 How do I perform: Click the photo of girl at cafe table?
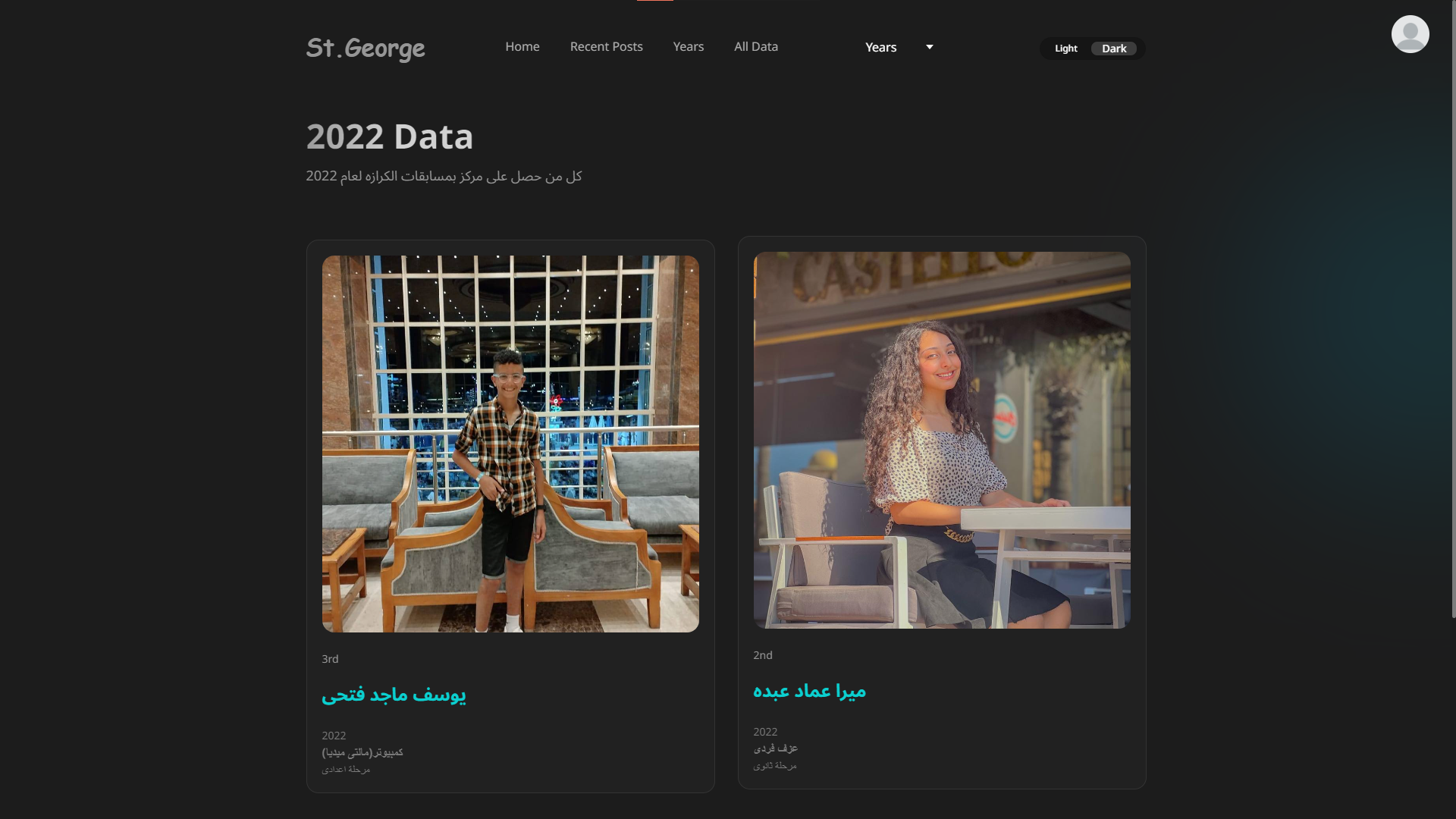941,440
